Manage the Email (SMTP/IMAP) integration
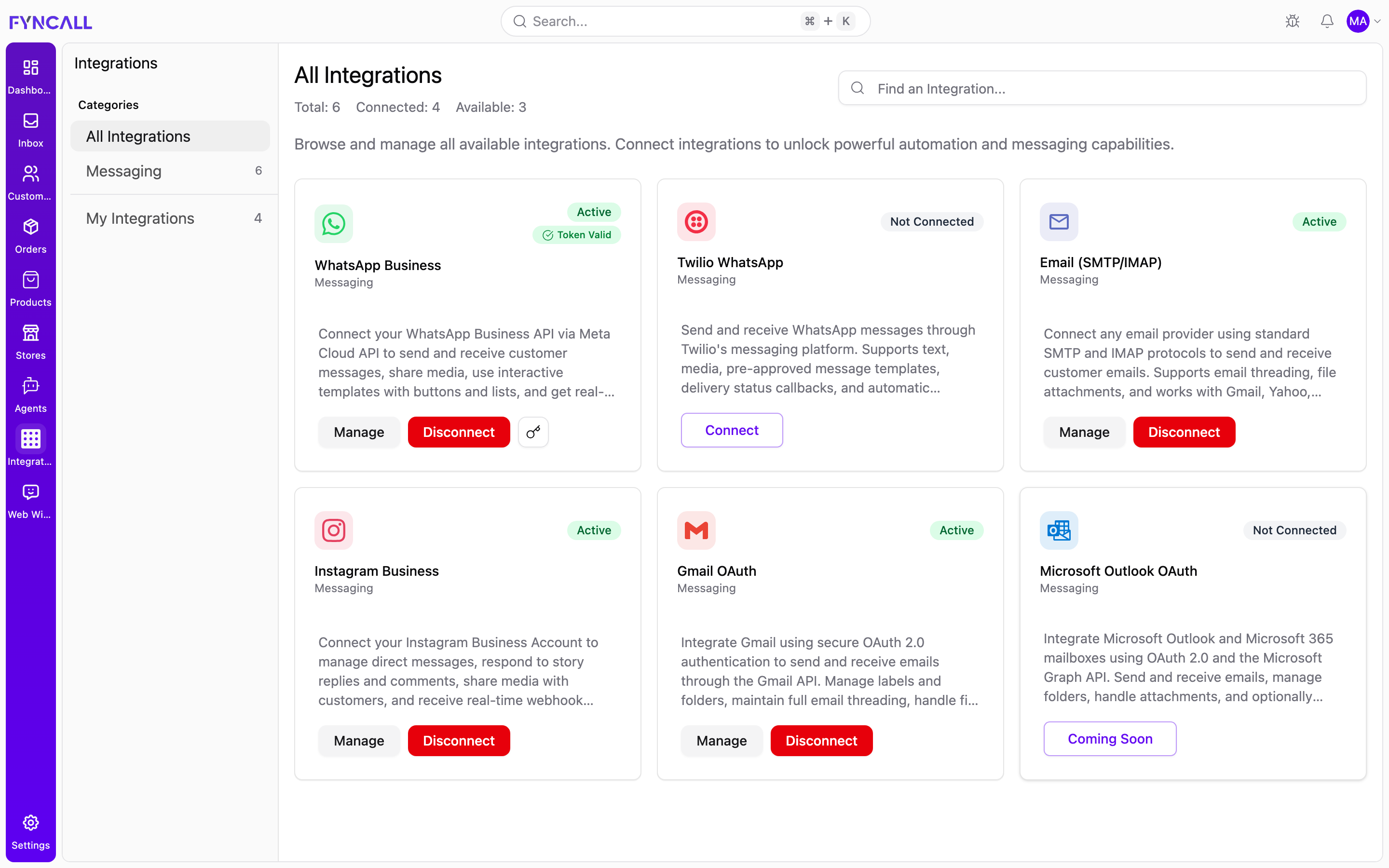Viewport: 1389px width, 868px height. pos(1084,432)
